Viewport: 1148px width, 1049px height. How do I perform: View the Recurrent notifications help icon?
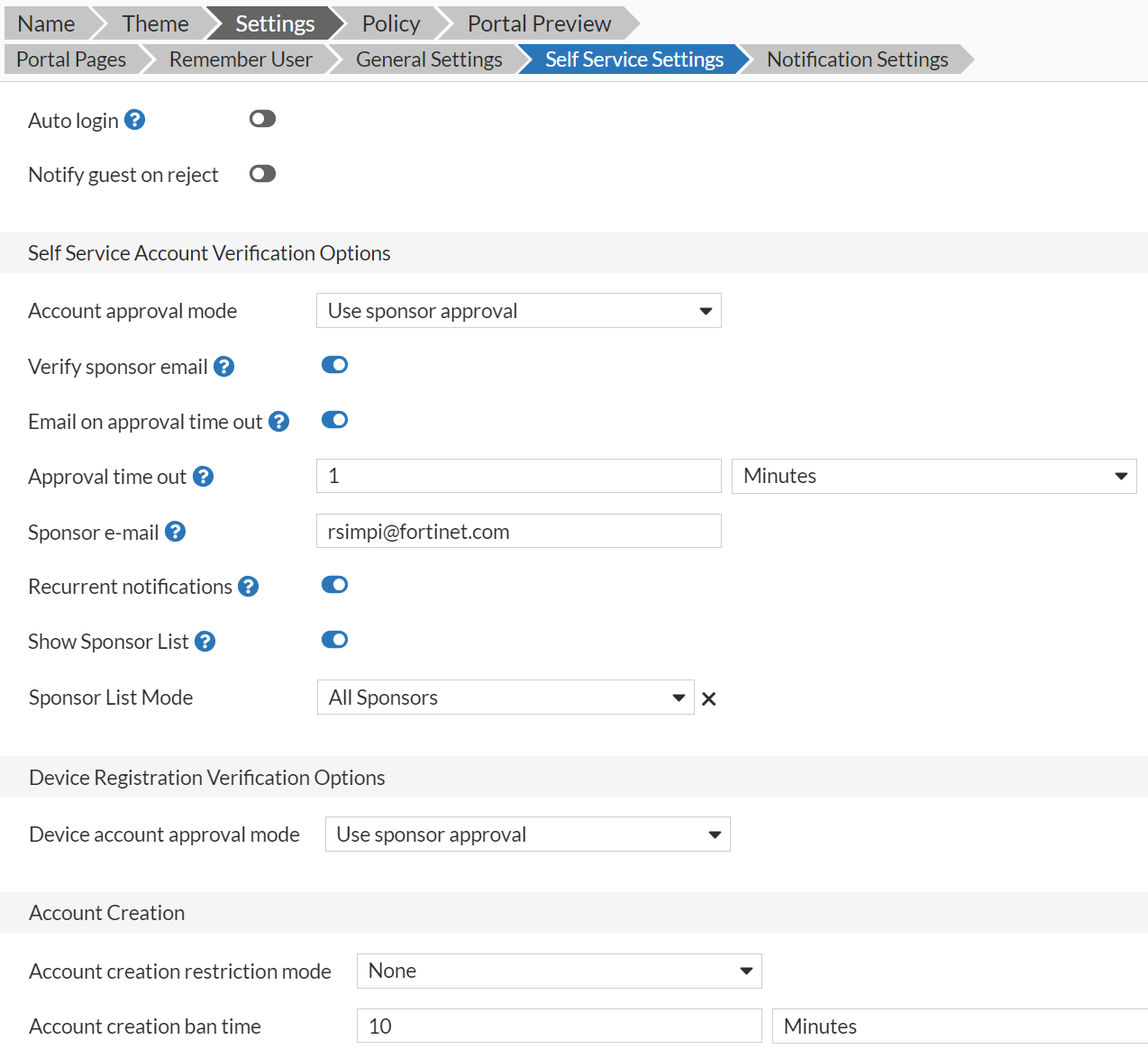[248, 586]
